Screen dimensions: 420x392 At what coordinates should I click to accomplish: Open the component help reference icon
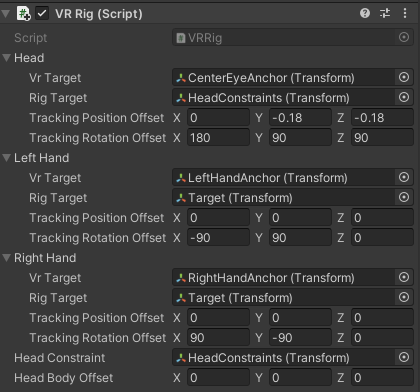365,13
